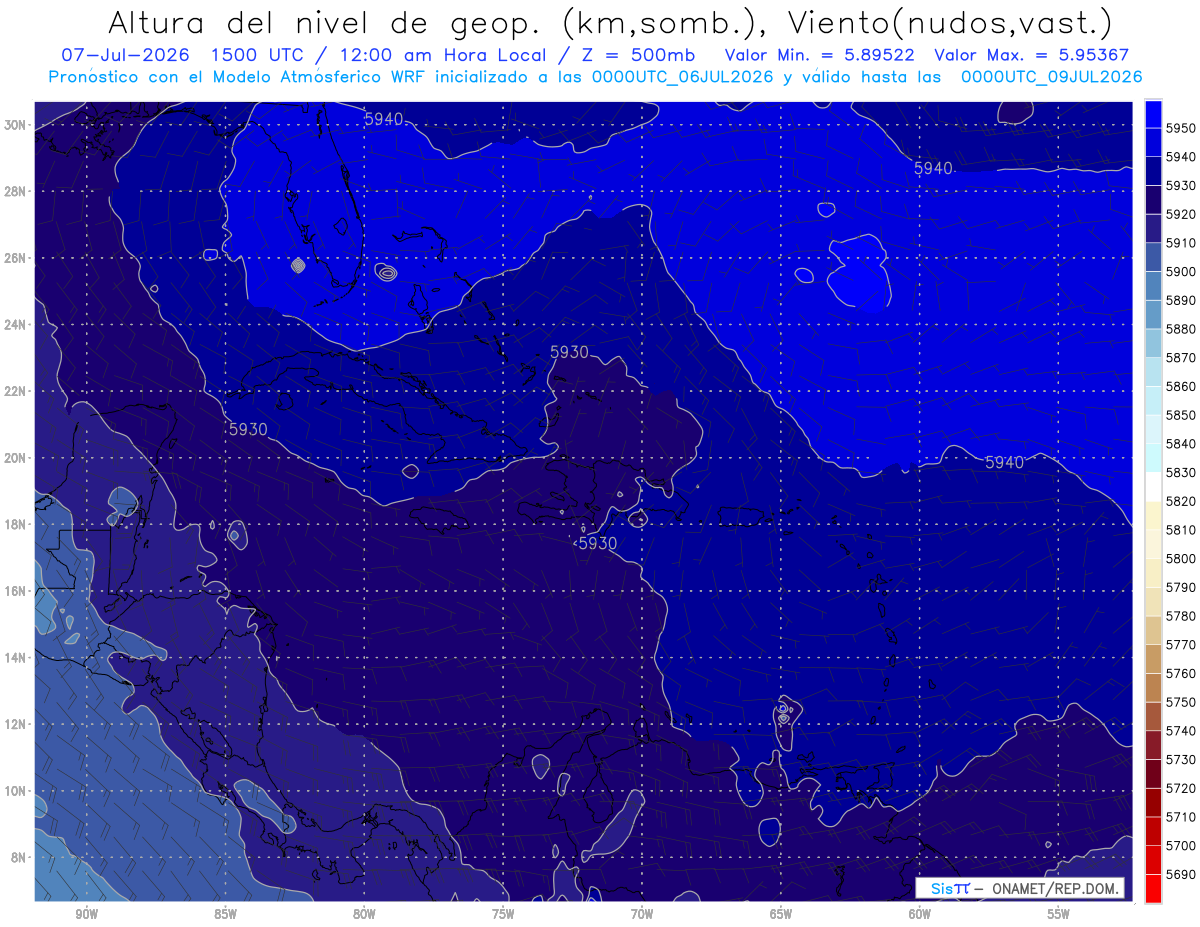Click "Valor Min. = 5.89522"
The height and width of the screenshot is (927, 1200).
pyautogui.click(x=821, y=55)
